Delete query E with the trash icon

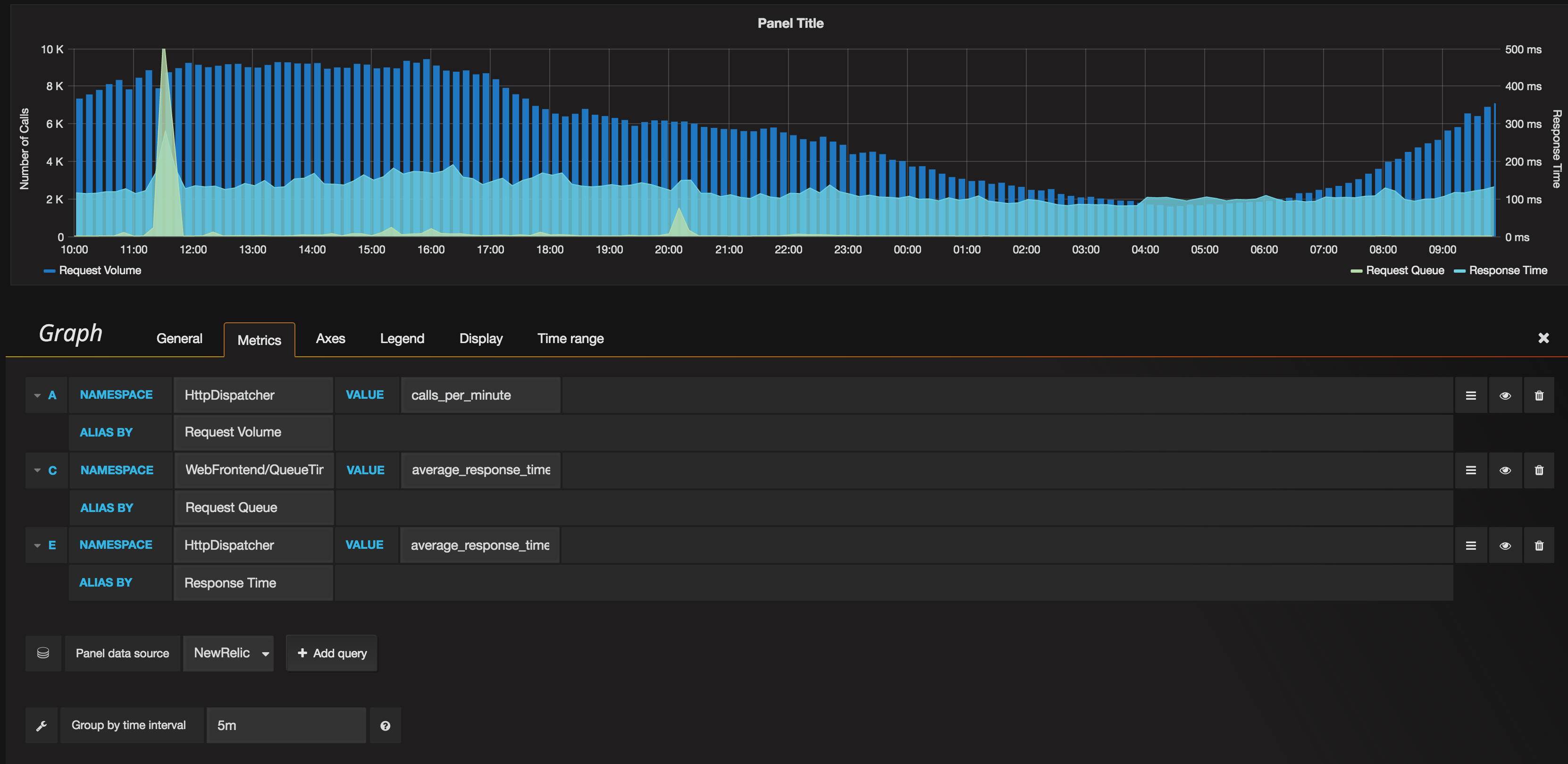1539,546
